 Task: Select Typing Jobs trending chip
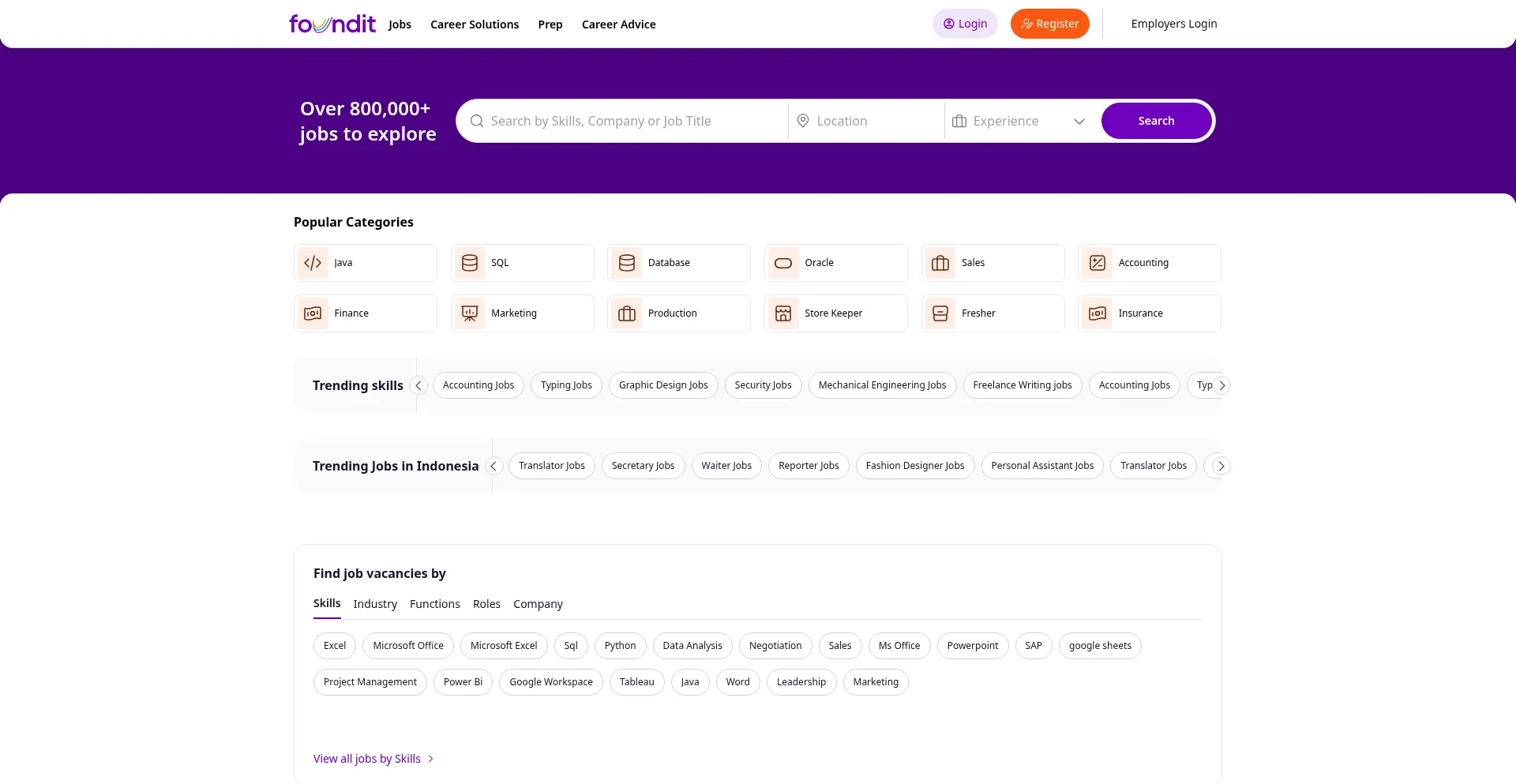[x=566, y=385]
